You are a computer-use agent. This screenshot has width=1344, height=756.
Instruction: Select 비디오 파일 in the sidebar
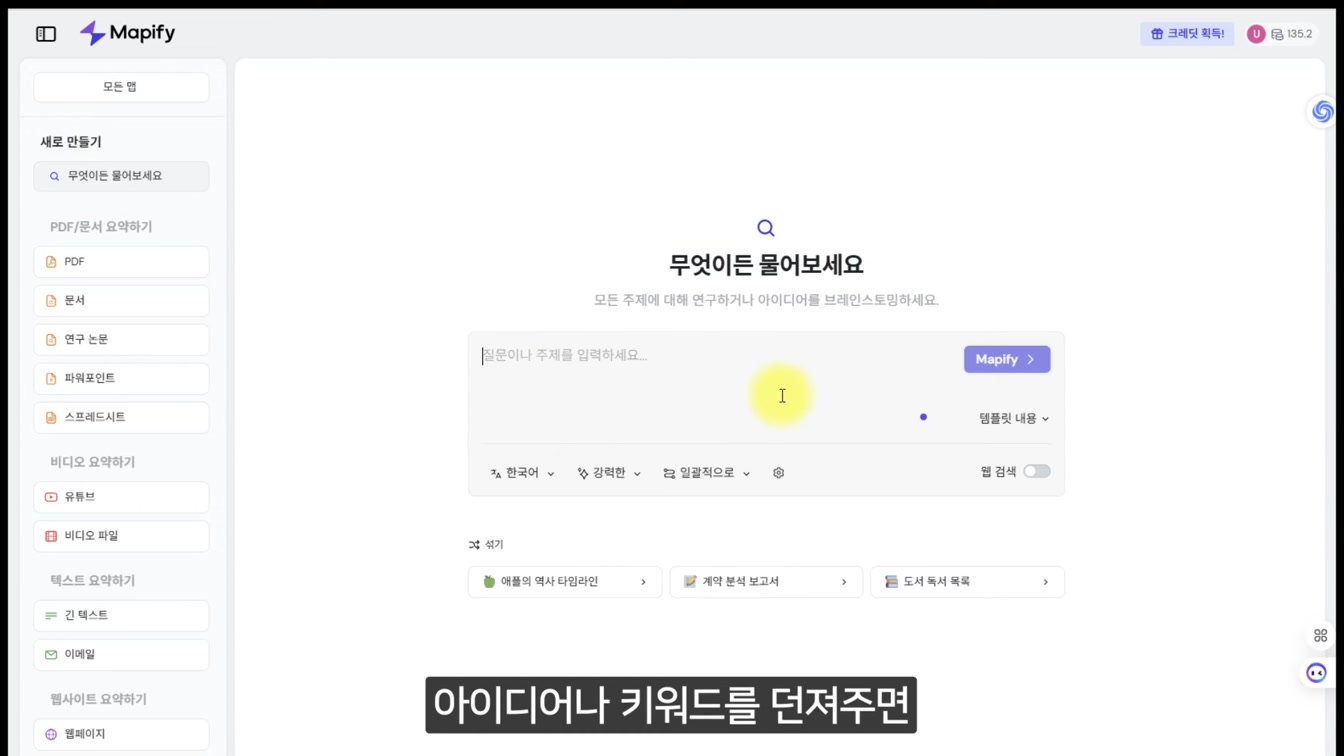click(x=121, y=536)
